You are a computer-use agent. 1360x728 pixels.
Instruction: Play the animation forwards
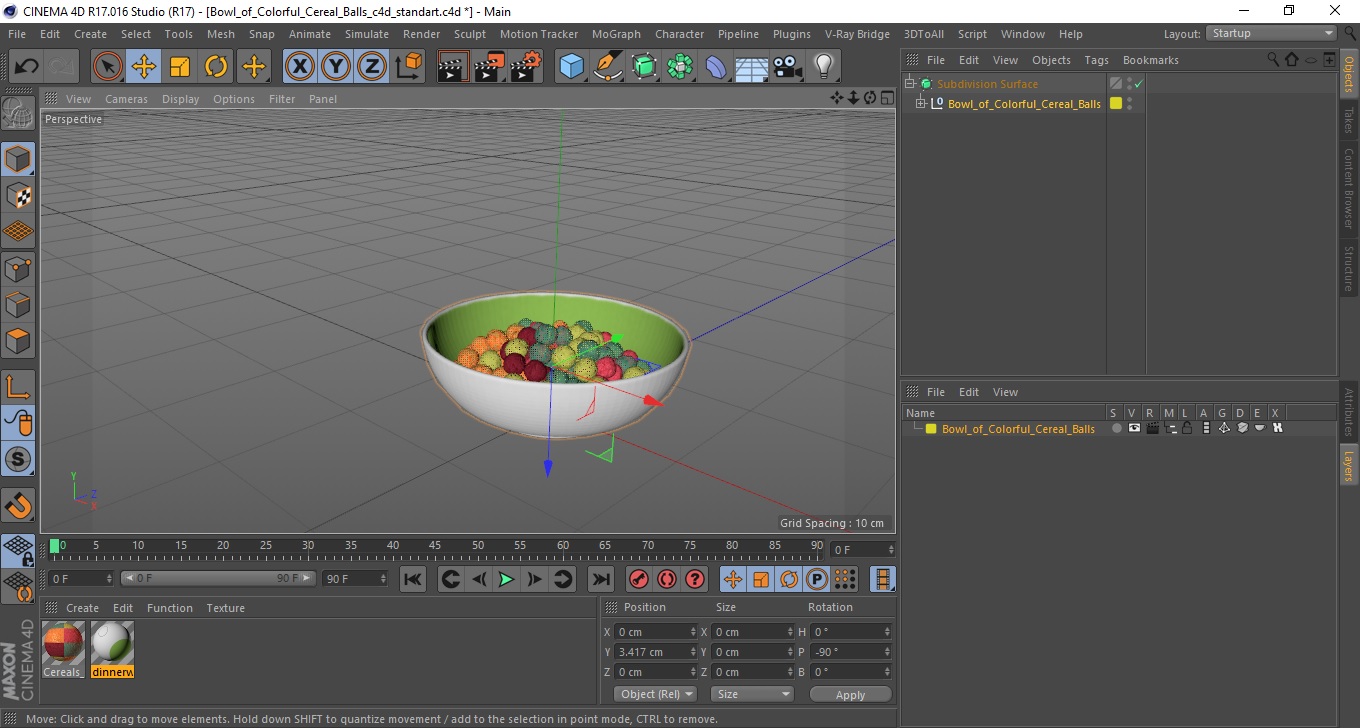pos(506,579)
